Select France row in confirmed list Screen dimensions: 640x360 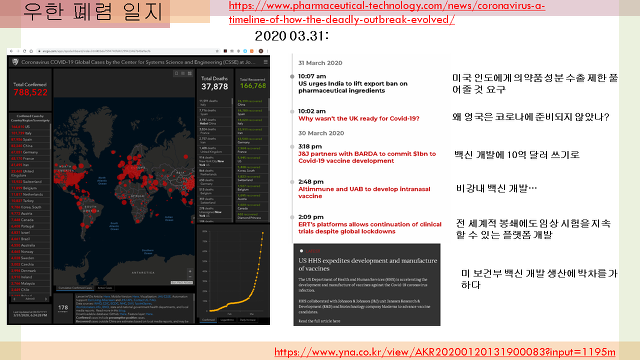tap(30, 158)
